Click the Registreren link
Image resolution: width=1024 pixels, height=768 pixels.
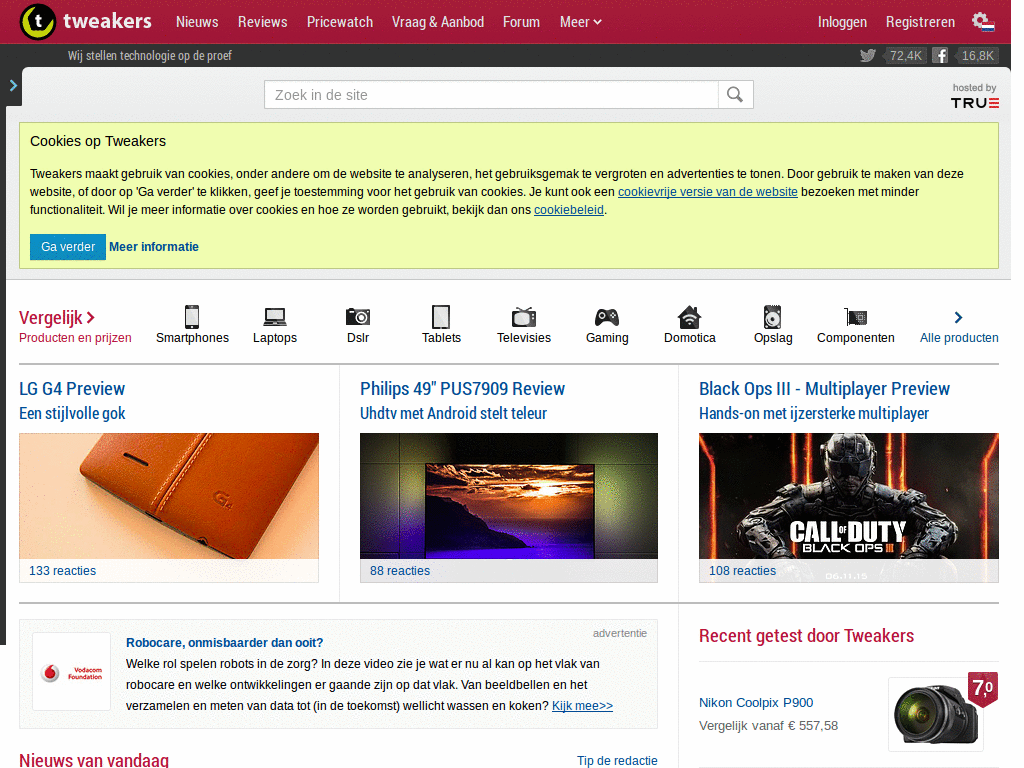point(920,22)
